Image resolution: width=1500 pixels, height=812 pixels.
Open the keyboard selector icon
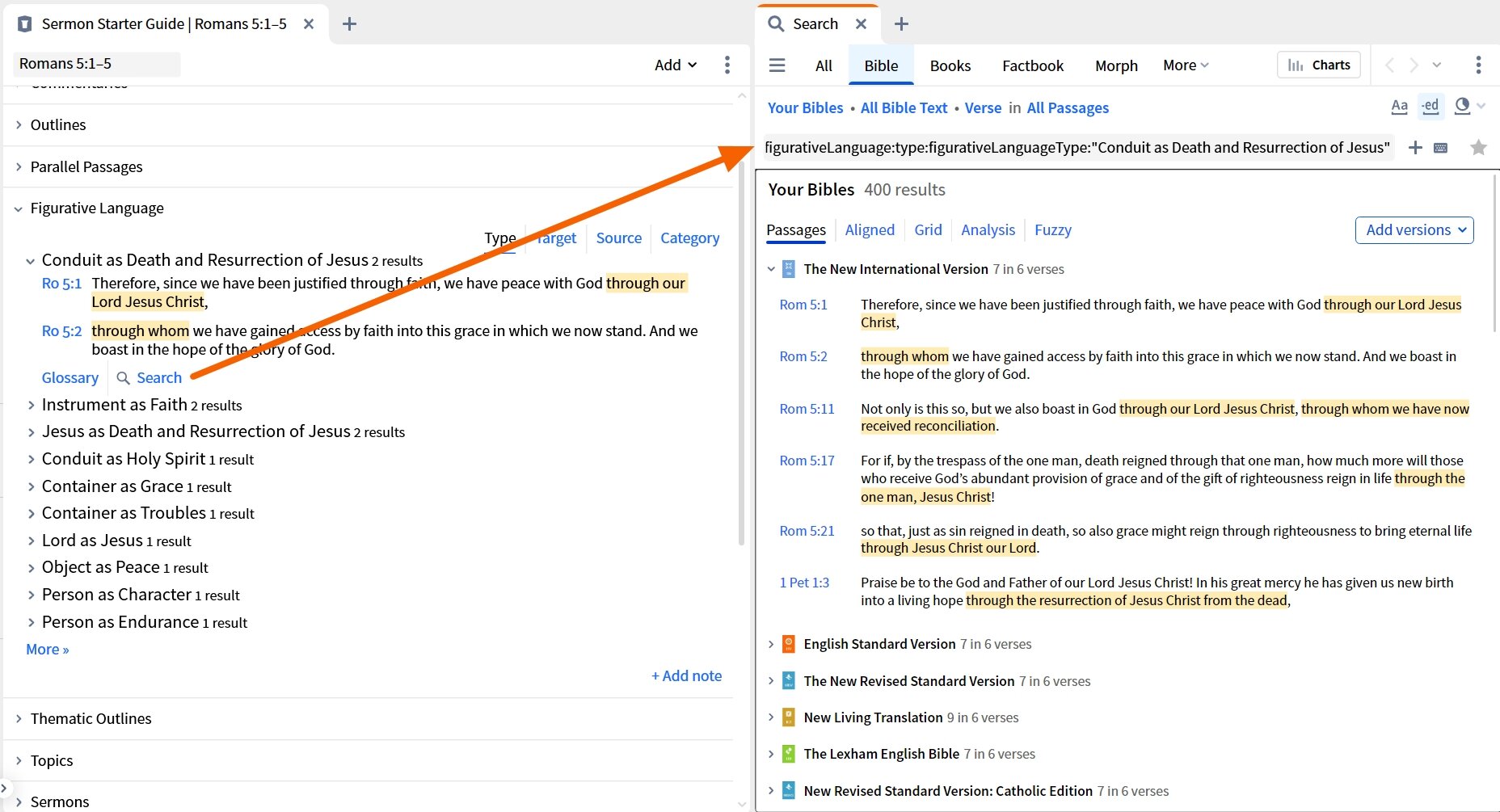1442,147
